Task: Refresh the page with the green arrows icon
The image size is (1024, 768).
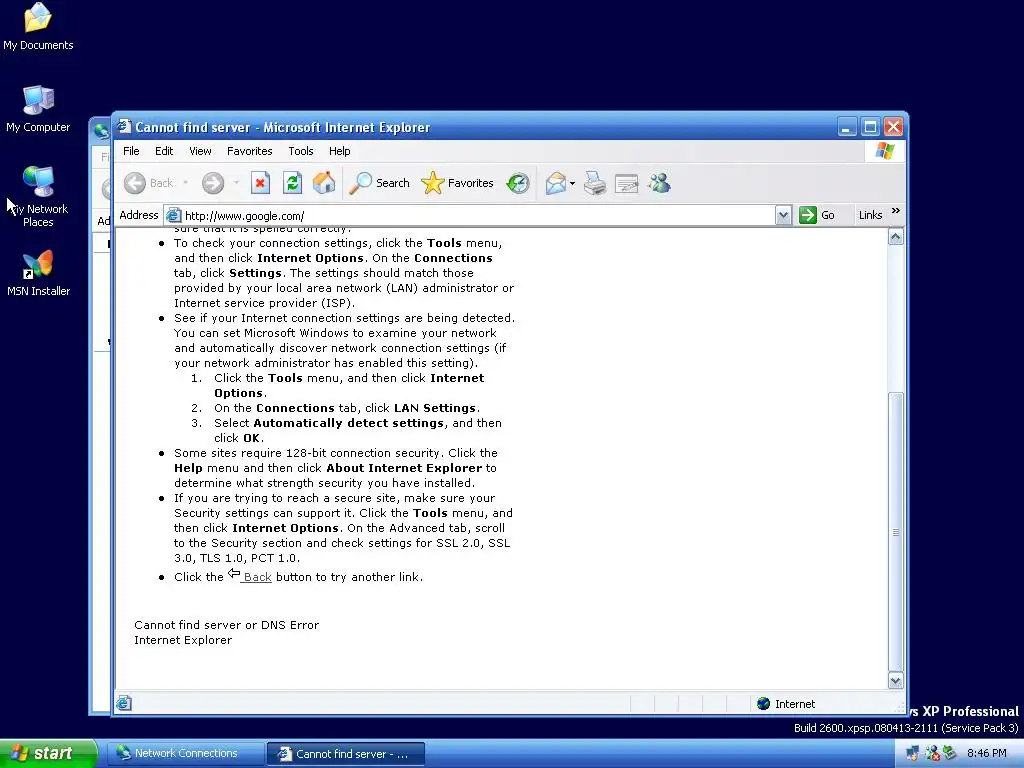Action: pyautogui.click(x=292, y=184)
